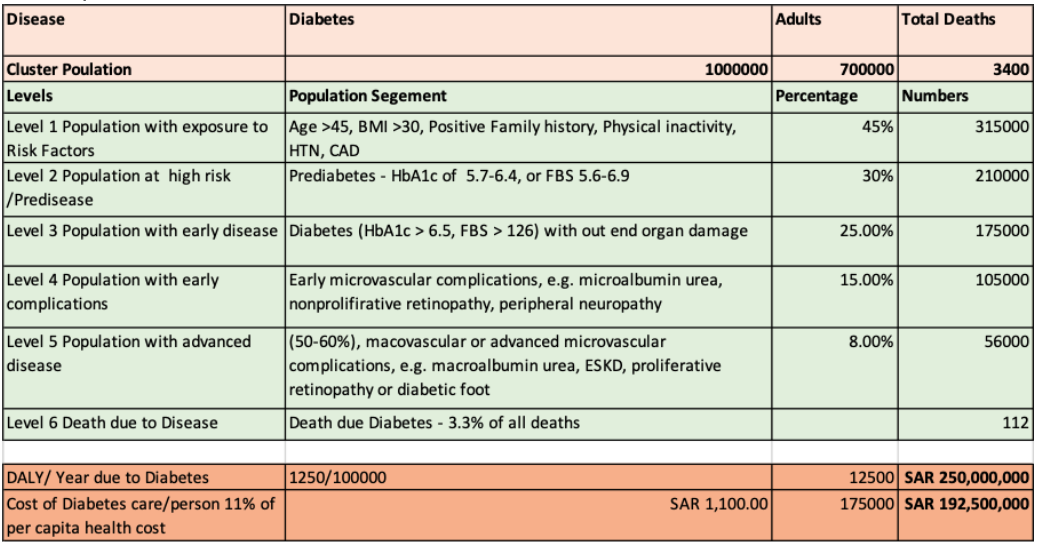Click the 210000 numbers cell
The width and height of the screenshot is (1040, 547).
(x=965, y=189)
